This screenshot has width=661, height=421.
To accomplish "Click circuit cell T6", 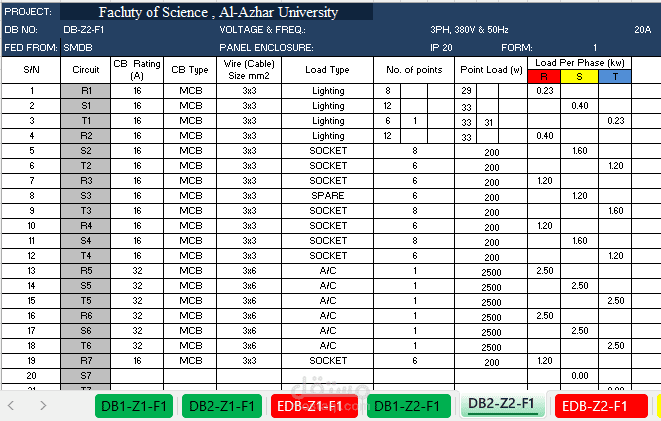I will click(x=86, y=346).
